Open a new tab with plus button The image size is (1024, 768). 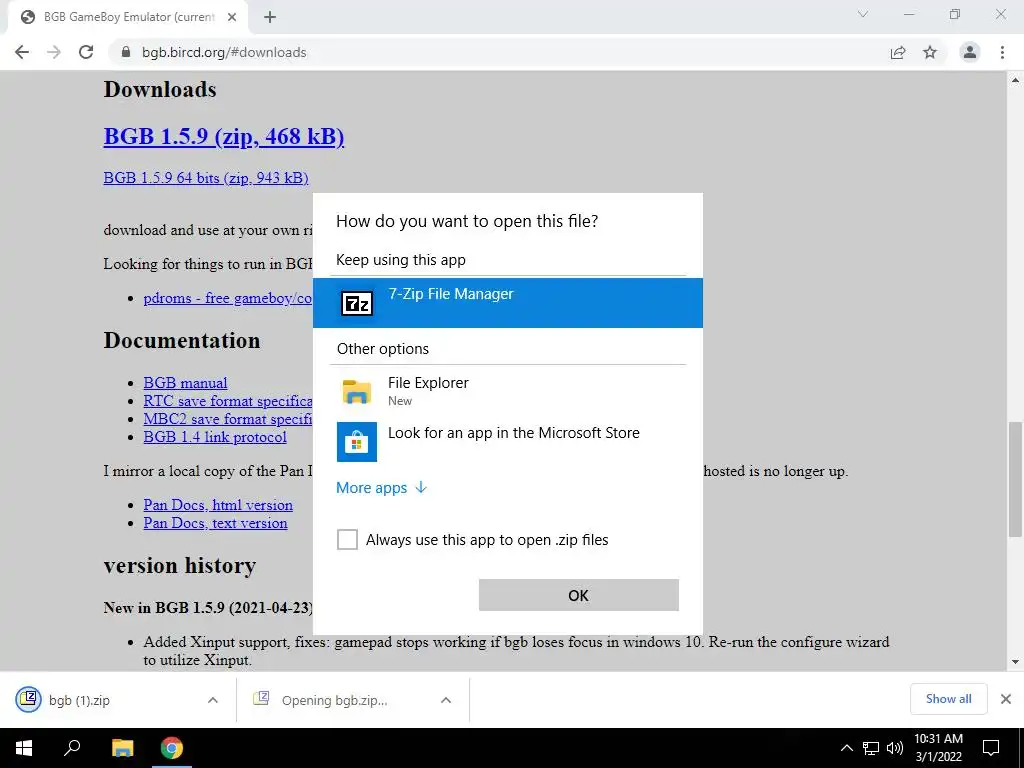tap(270, 17)
